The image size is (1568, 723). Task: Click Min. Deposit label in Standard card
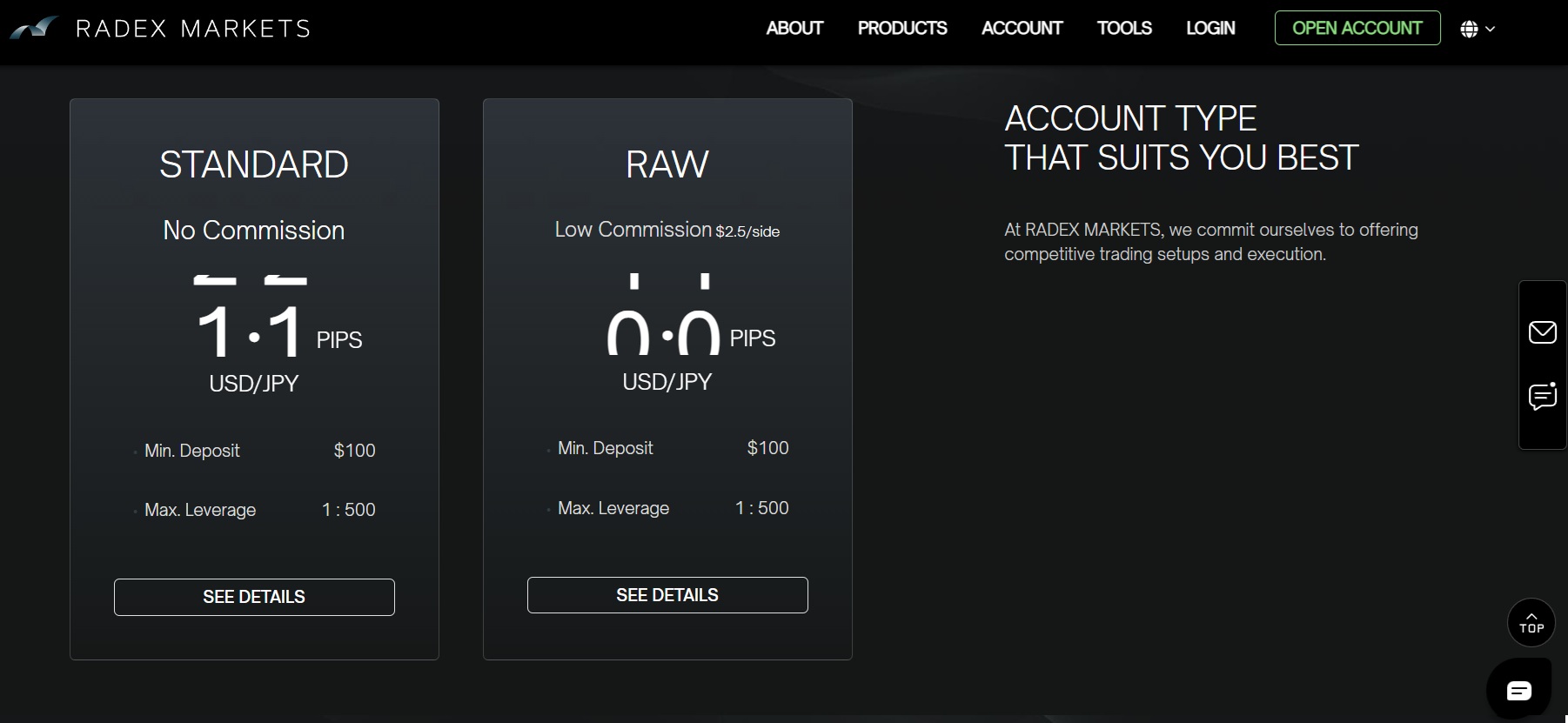pyautogui.click(x=192, y=451)
